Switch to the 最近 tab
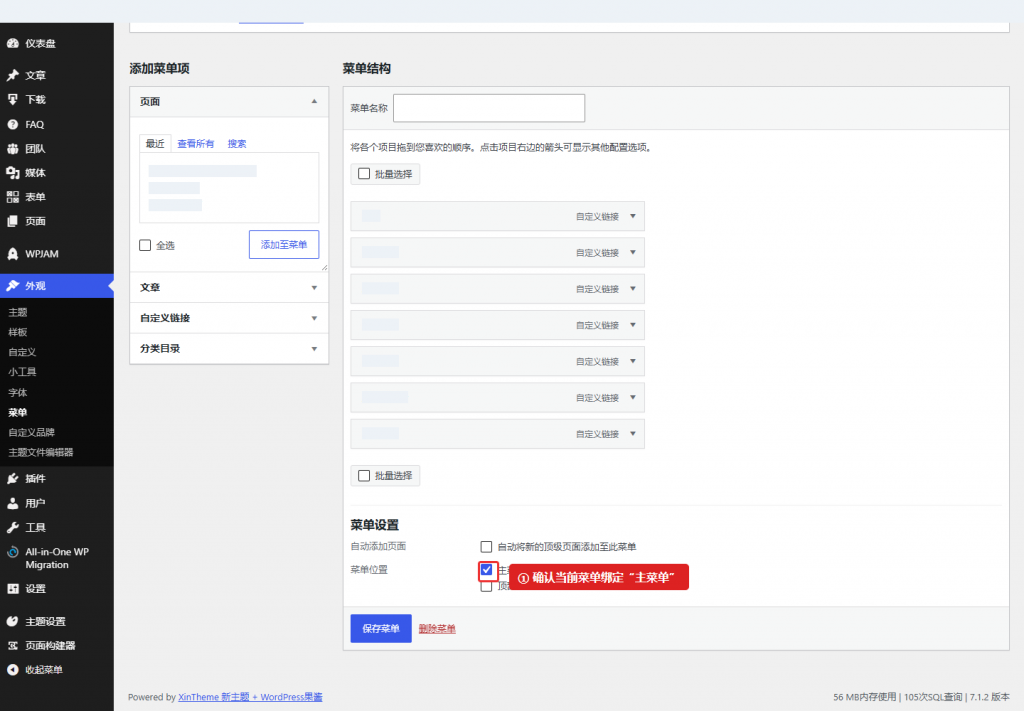This screenshot has width=1024, height=711. point(155,144)
